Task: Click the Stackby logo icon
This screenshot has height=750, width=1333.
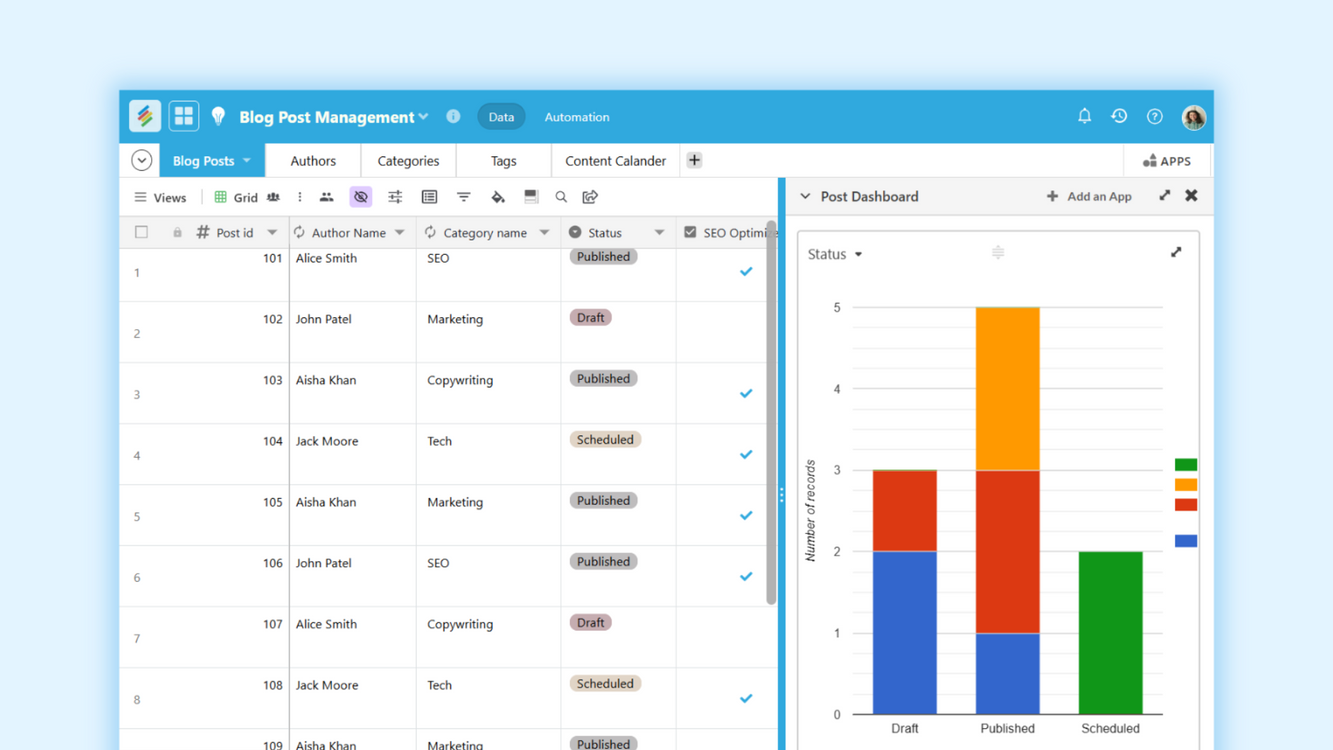Action: (x=145, y=116)
